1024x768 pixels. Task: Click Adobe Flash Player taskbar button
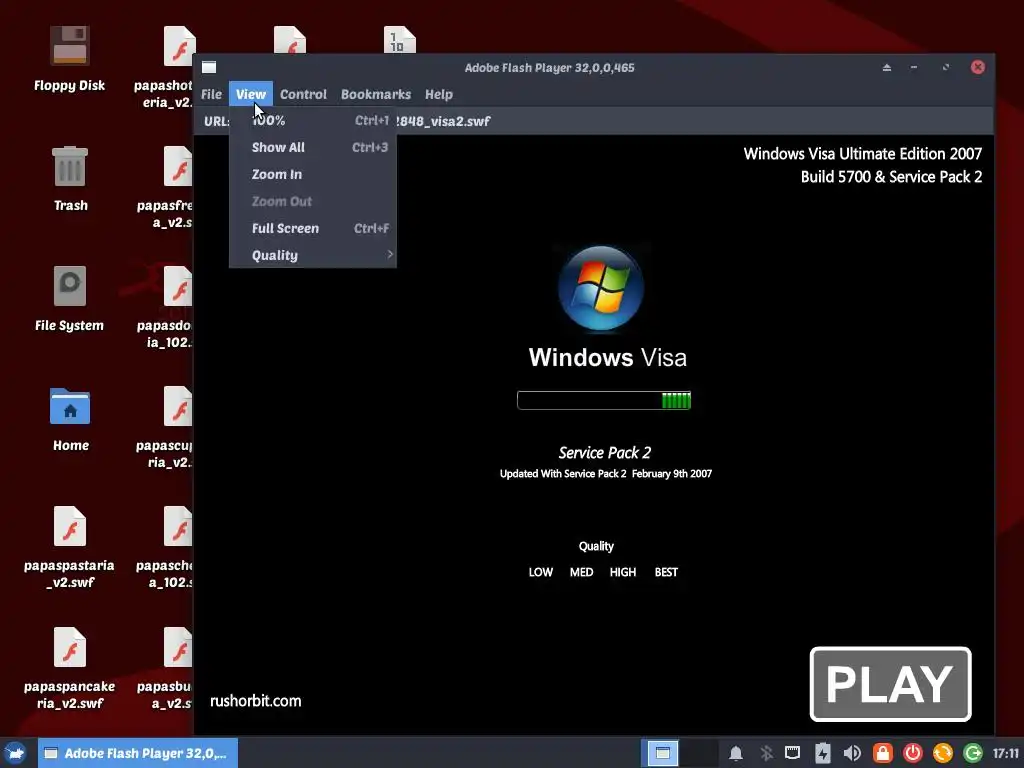(138, 753)
